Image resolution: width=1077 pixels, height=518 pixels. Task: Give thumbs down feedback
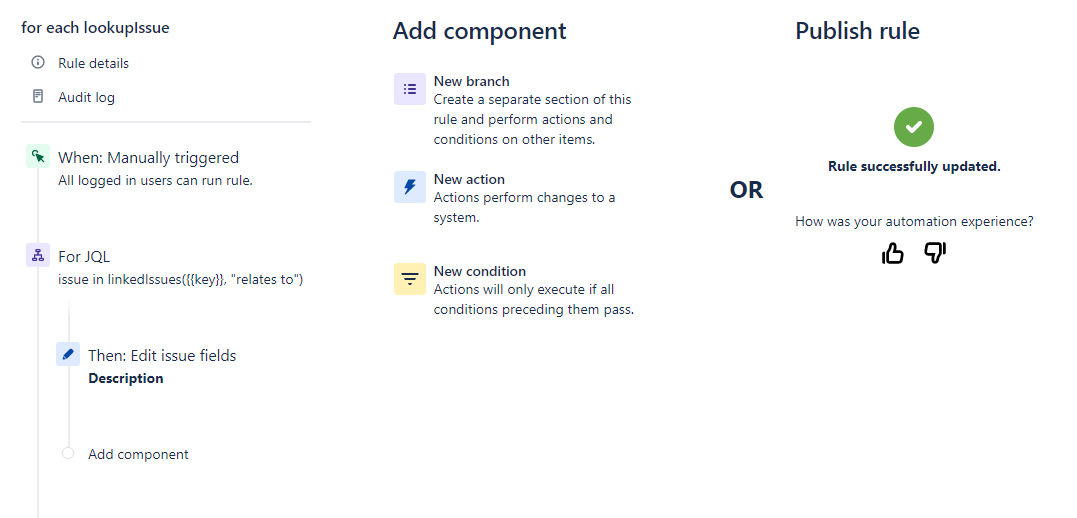935,253
